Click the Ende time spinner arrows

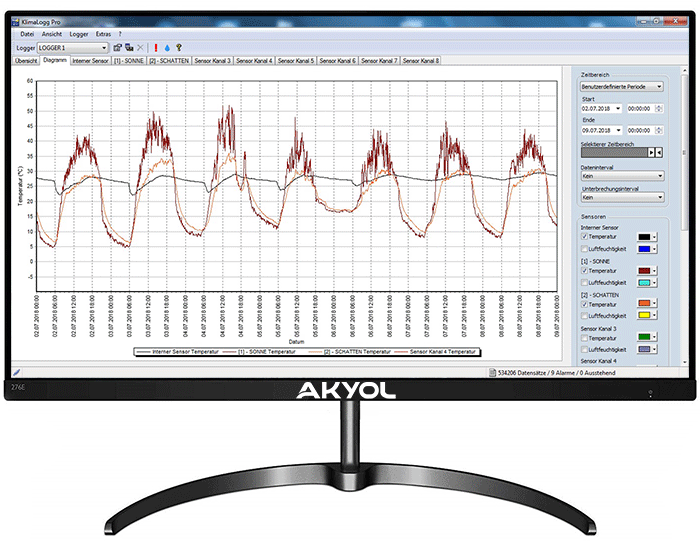[659, 130]
